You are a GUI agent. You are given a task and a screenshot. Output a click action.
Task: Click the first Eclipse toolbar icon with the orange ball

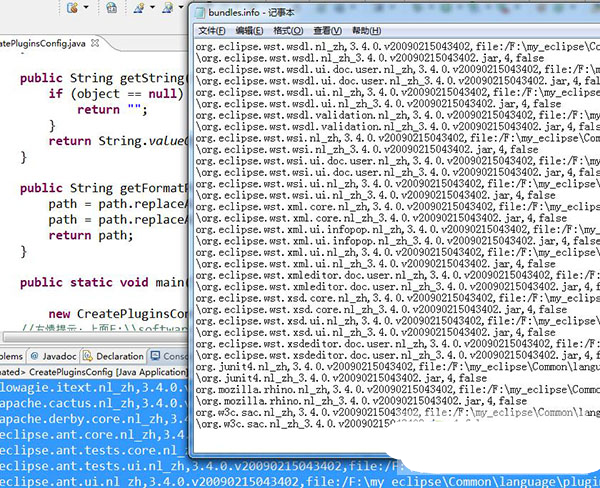click(x=72, y=7)
